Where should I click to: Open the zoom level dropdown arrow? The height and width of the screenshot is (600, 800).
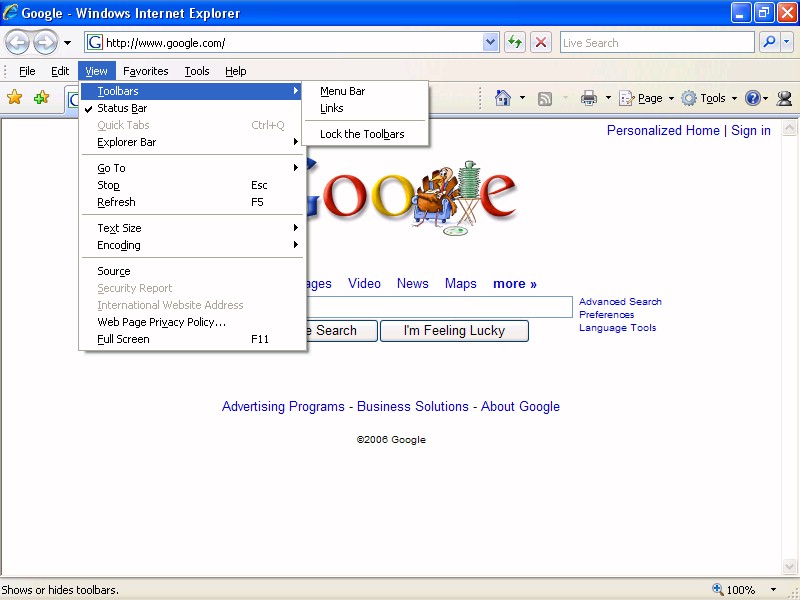(x=774, y=590)
